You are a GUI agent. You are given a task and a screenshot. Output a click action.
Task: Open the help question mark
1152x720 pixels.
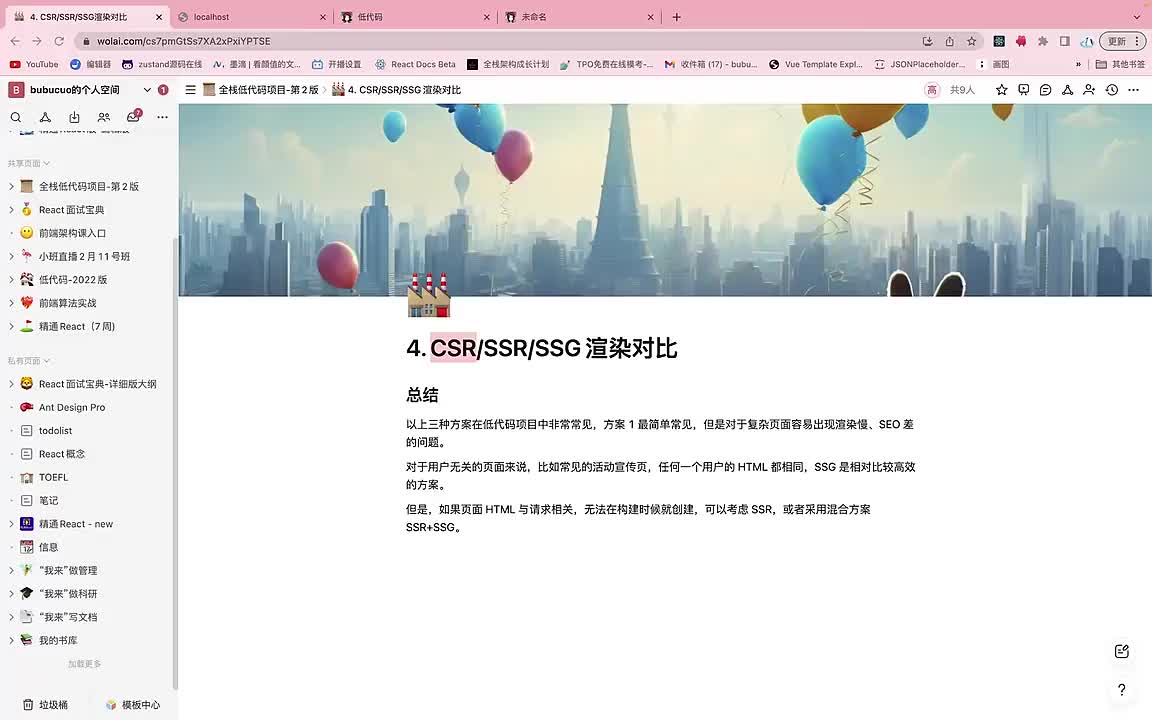1121,689
